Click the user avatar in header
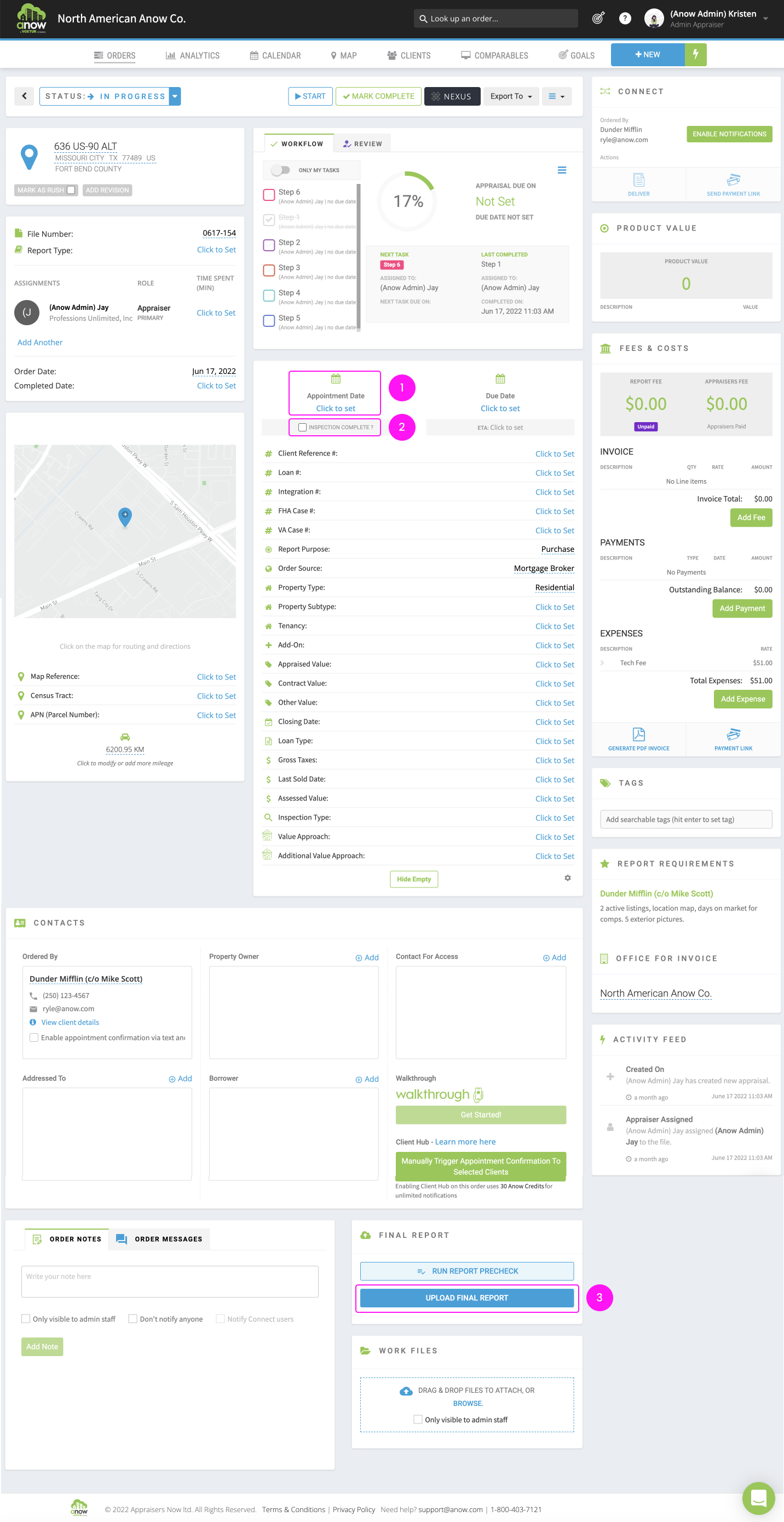This screenshot has width=784, height=1522. click(x=654, y=18)
